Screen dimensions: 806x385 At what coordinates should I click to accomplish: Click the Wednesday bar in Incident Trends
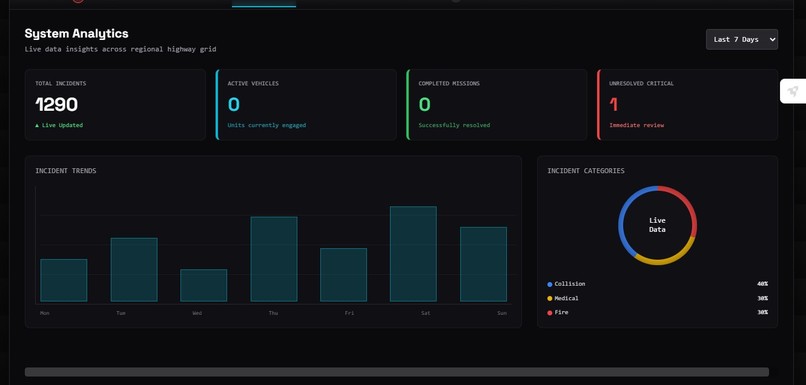(204, 285)
